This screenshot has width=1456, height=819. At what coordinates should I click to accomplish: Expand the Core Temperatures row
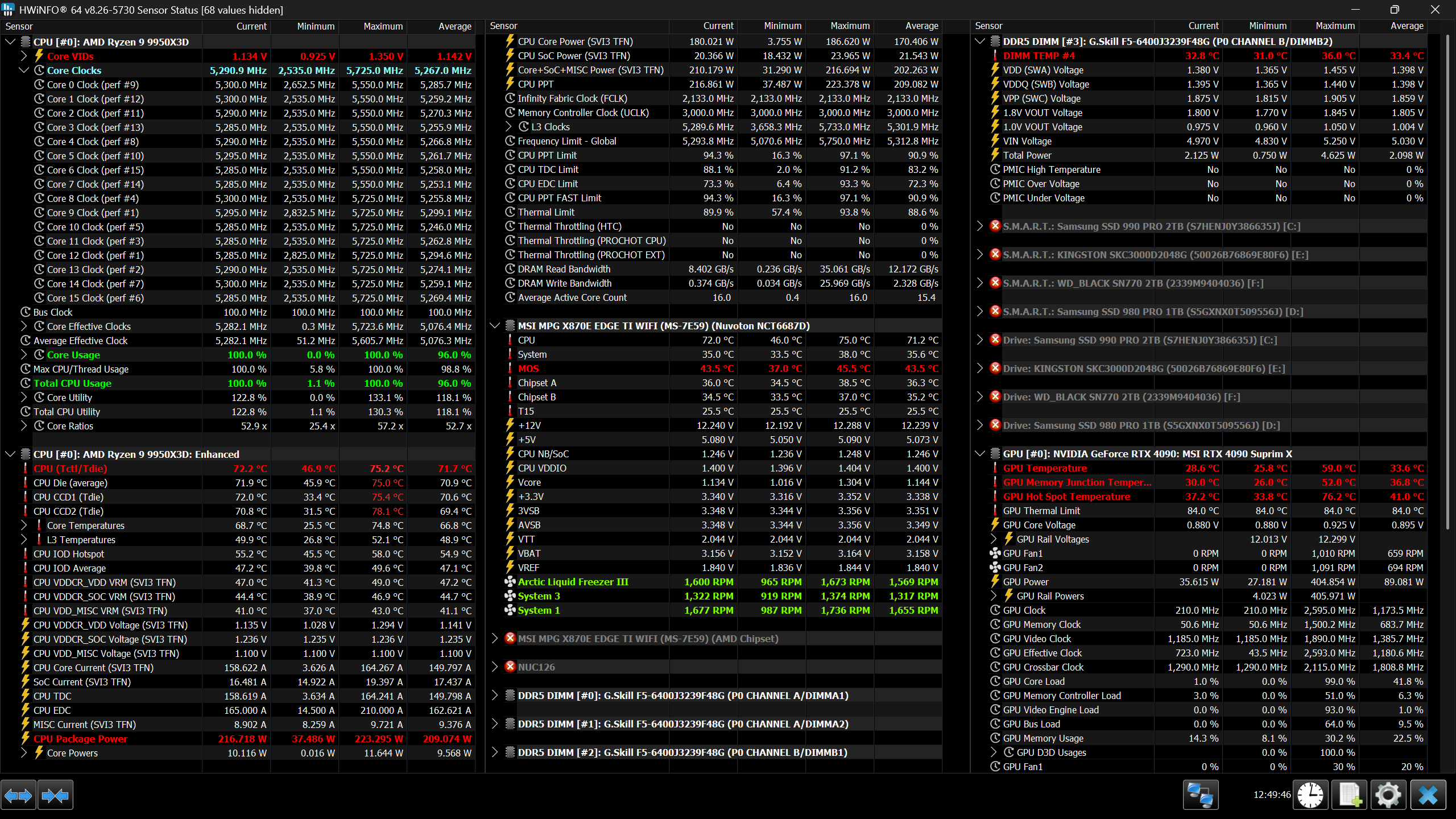coord(24,525)
